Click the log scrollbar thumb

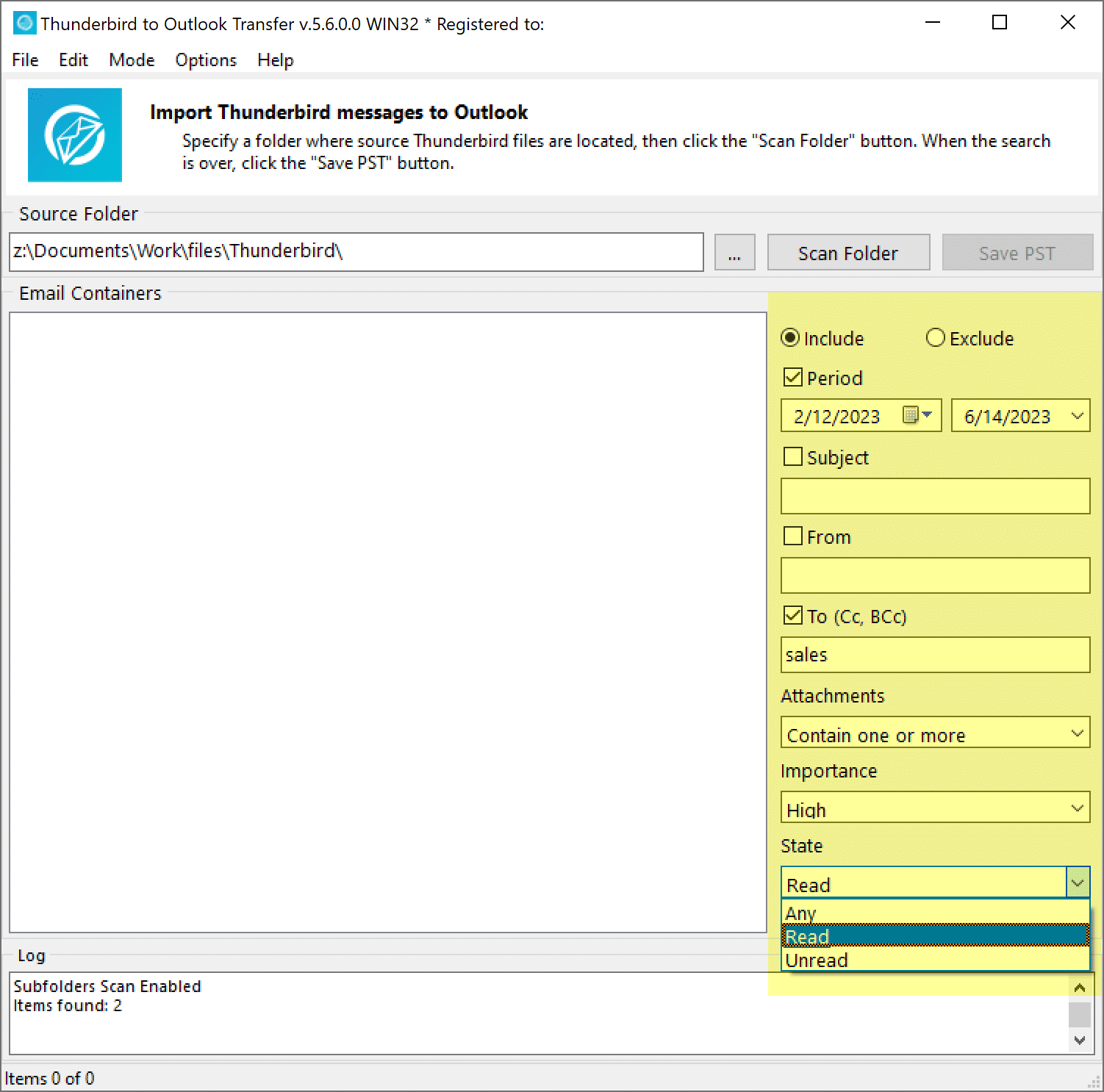pyautogui.click(x=1079, y=1015)
